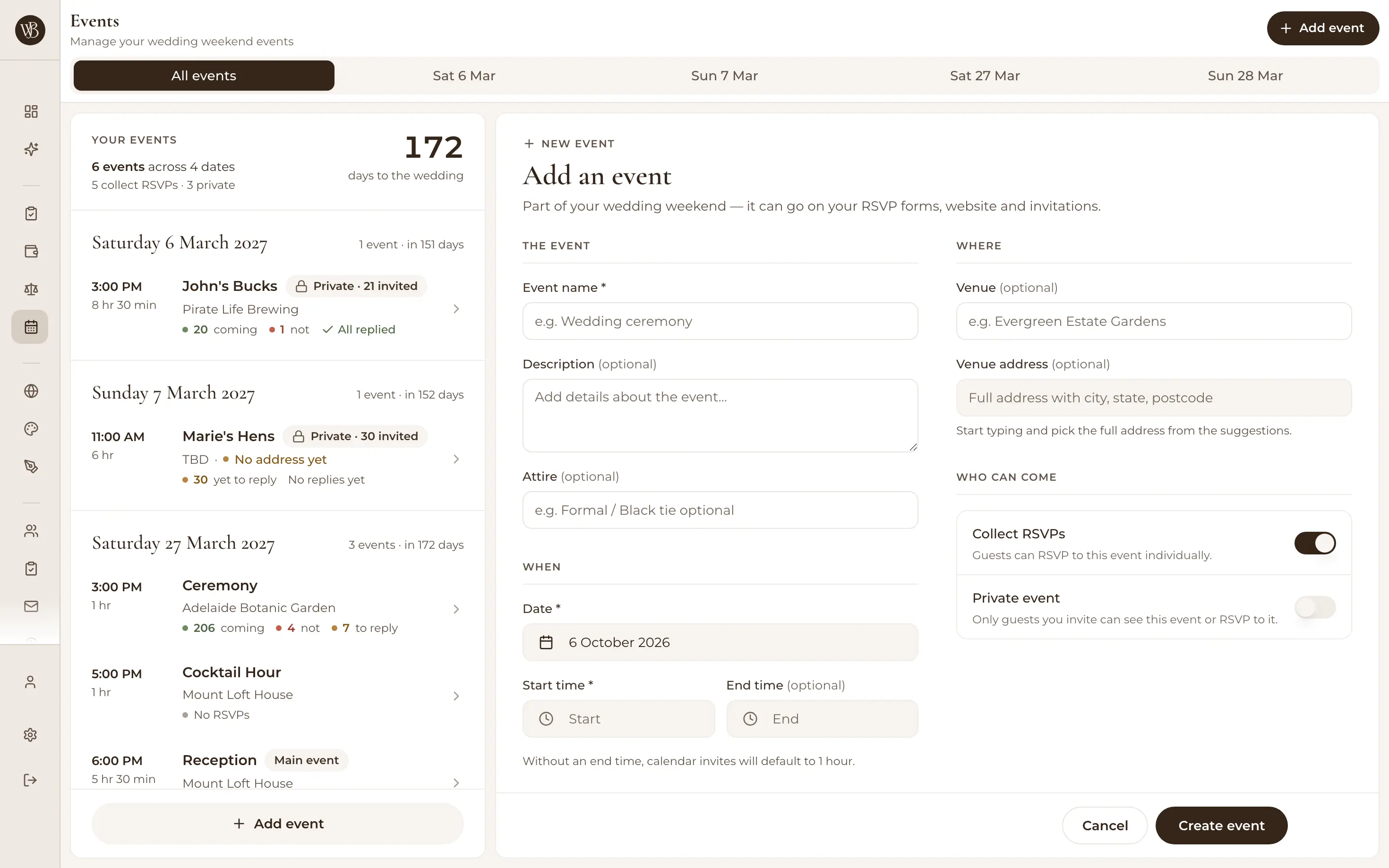Expand the Ceremony event chevron

(x=456, y=609)
